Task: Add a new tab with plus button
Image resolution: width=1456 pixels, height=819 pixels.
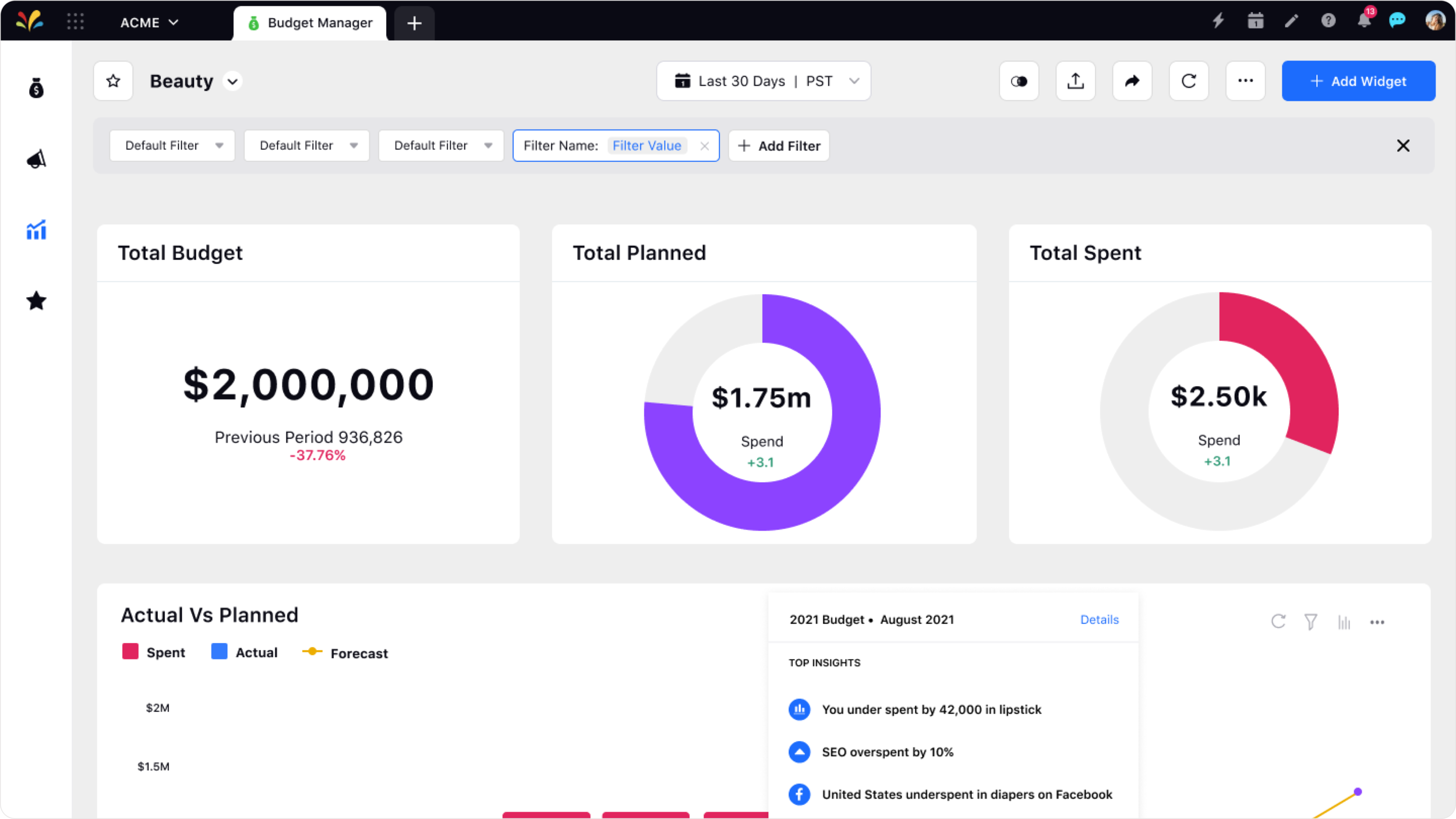Action: coord(414,23)
